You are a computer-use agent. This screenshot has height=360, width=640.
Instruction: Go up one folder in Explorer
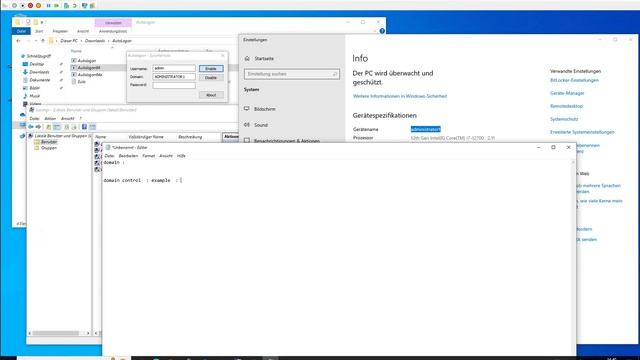pyautogui.click(x=43, y=41)
